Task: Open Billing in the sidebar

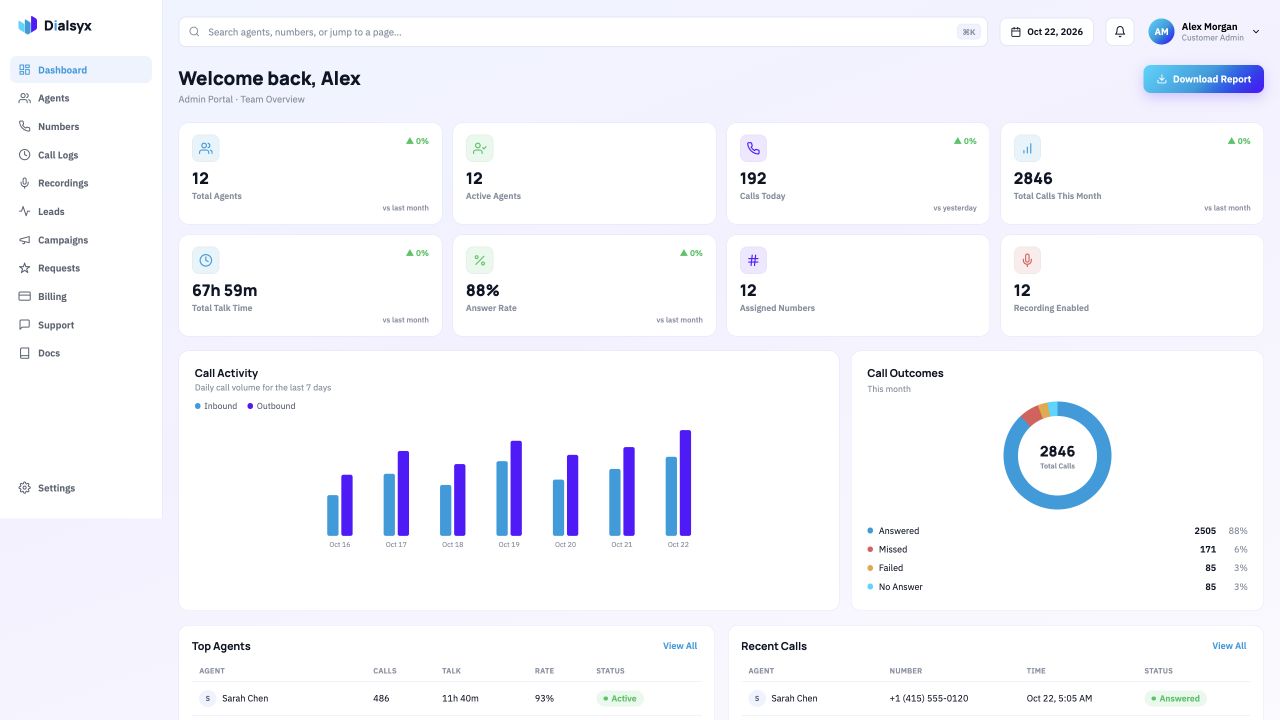Action: click(x=81, y=297)
